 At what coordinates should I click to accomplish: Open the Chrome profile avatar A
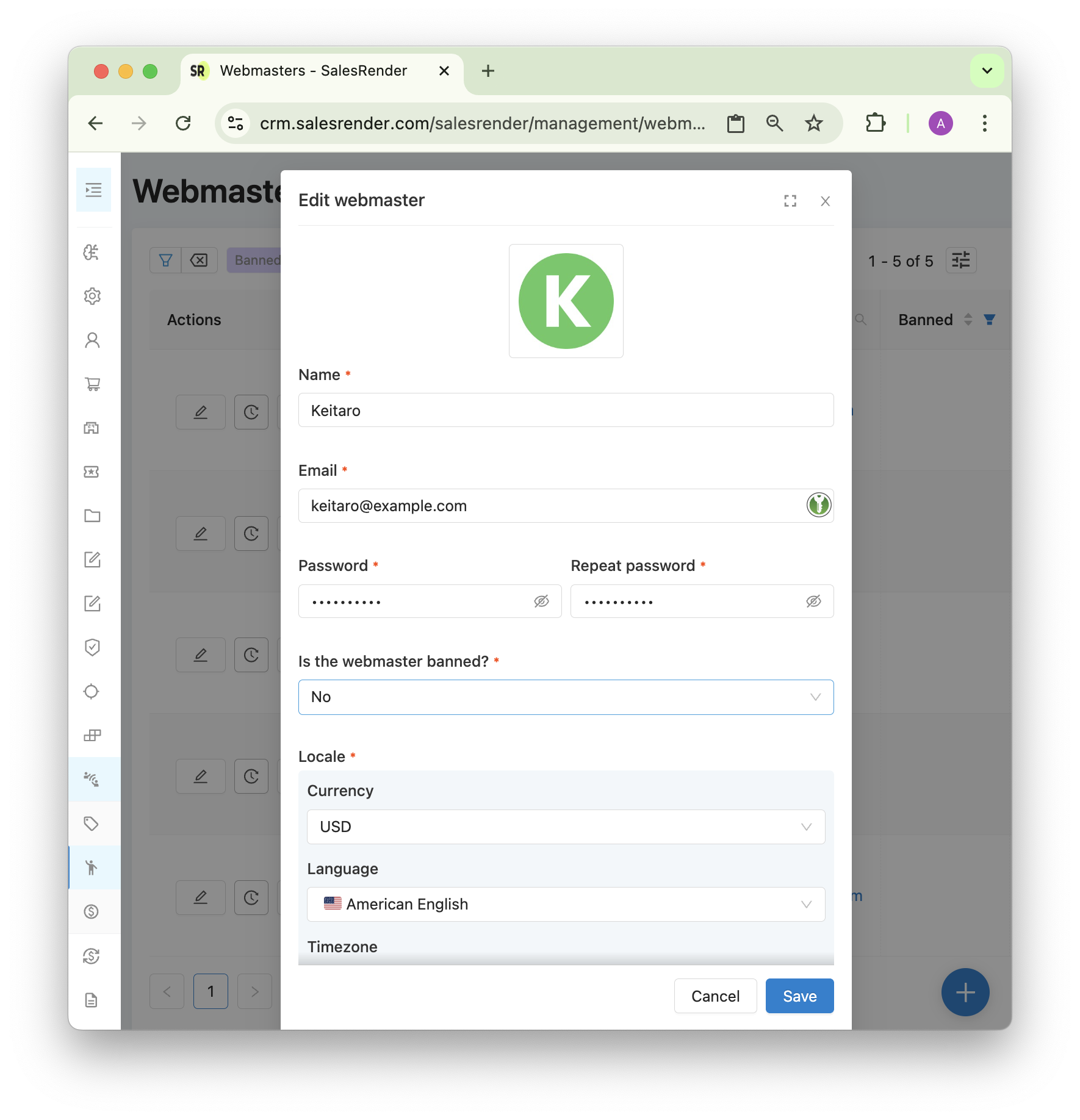[x=940, y=124]
